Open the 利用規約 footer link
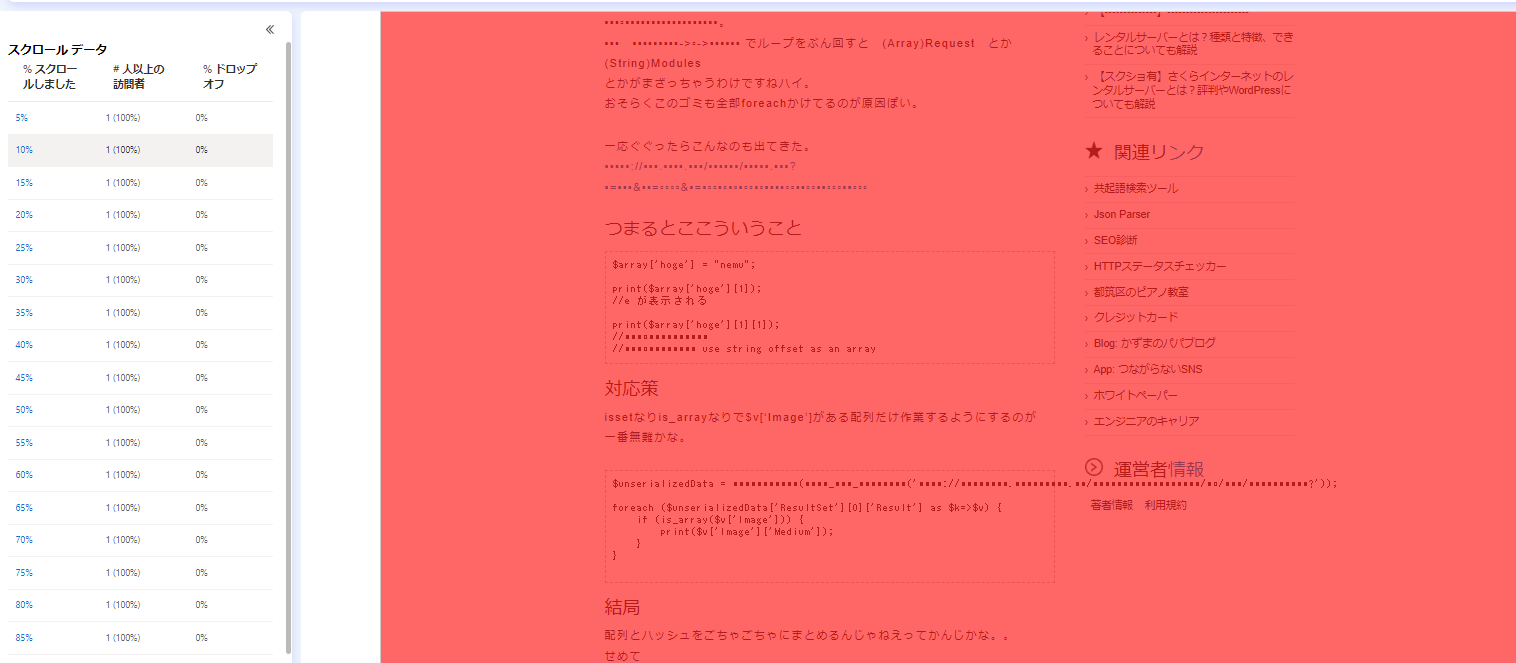This screenshot has height=663, width=1516. (1165, 505)
